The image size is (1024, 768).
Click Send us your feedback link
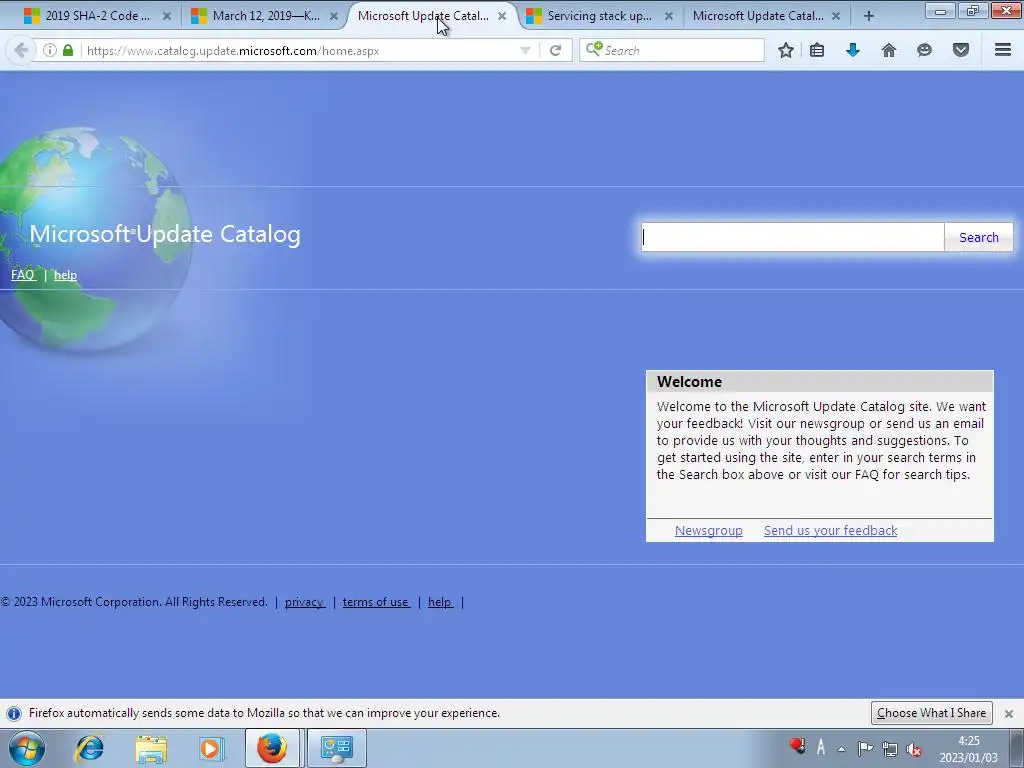coord(831,530)
